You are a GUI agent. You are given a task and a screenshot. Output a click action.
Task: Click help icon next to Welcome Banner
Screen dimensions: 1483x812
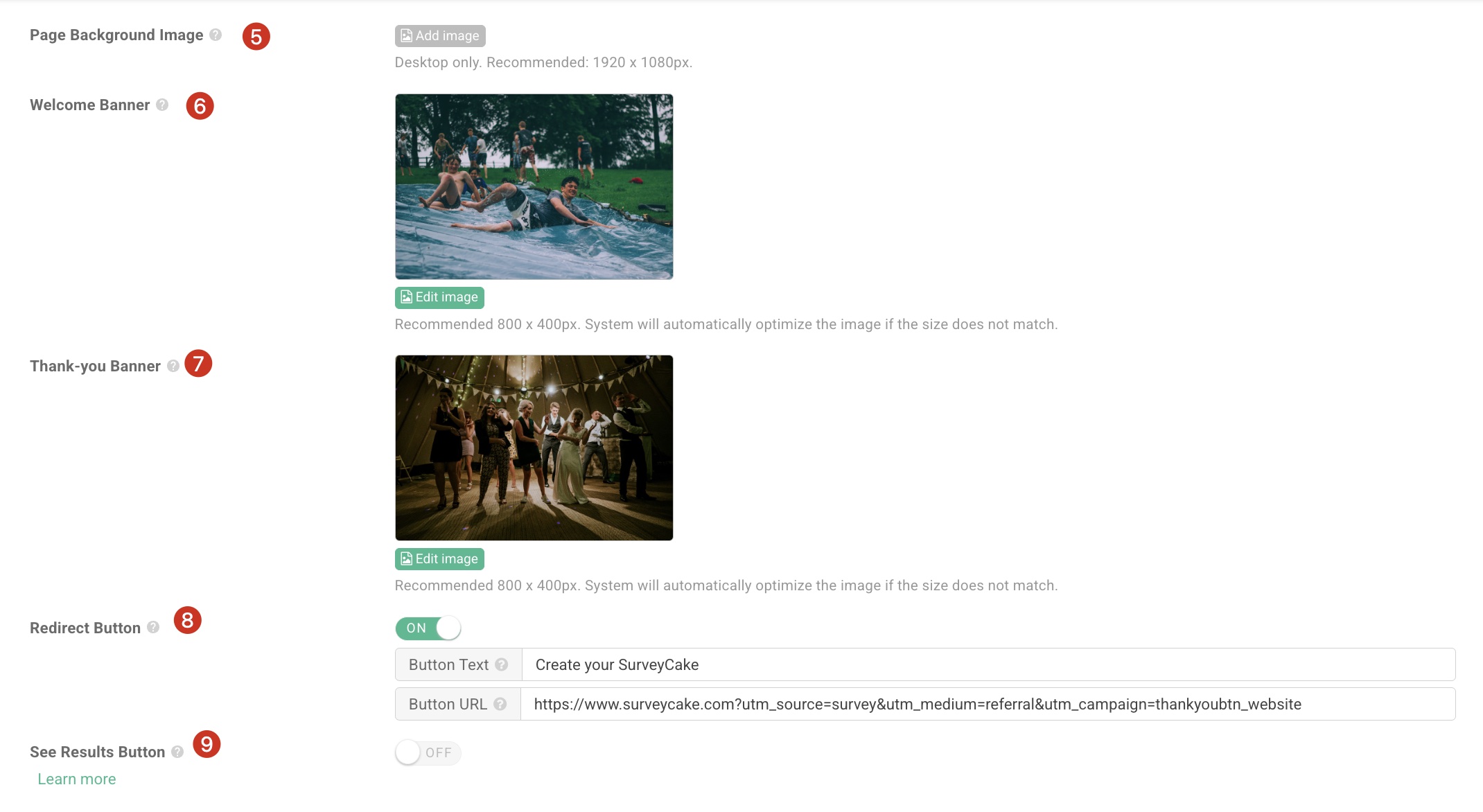(x=162, y=105)
